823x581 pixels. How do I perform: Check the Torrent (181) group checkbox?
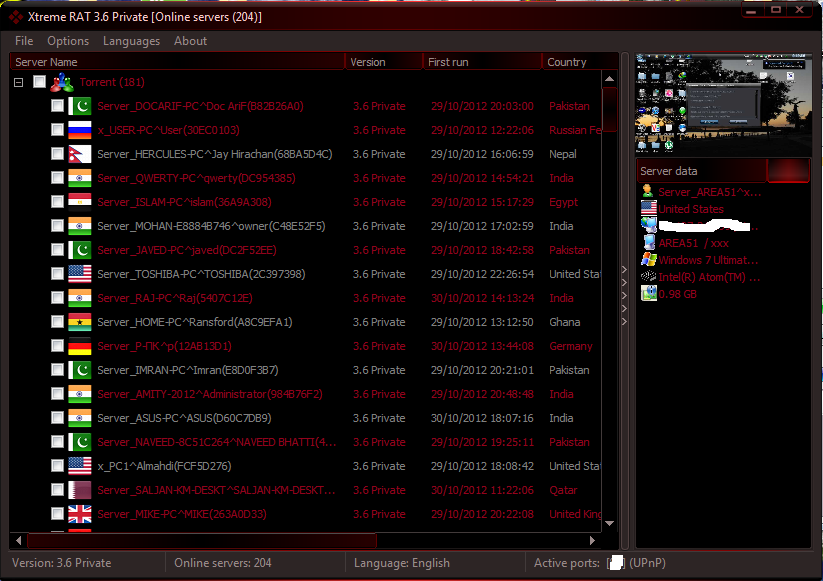(x=39, y=81)
